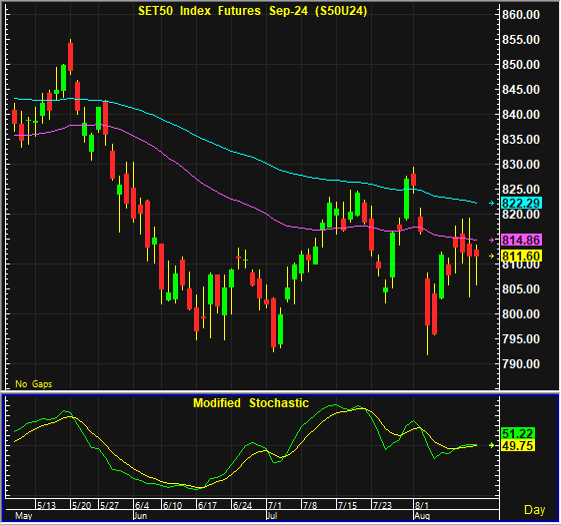Click the yellow arrow marker beside 811.60
Viewport: 561px width, 525px height.
tap(492, 256)
